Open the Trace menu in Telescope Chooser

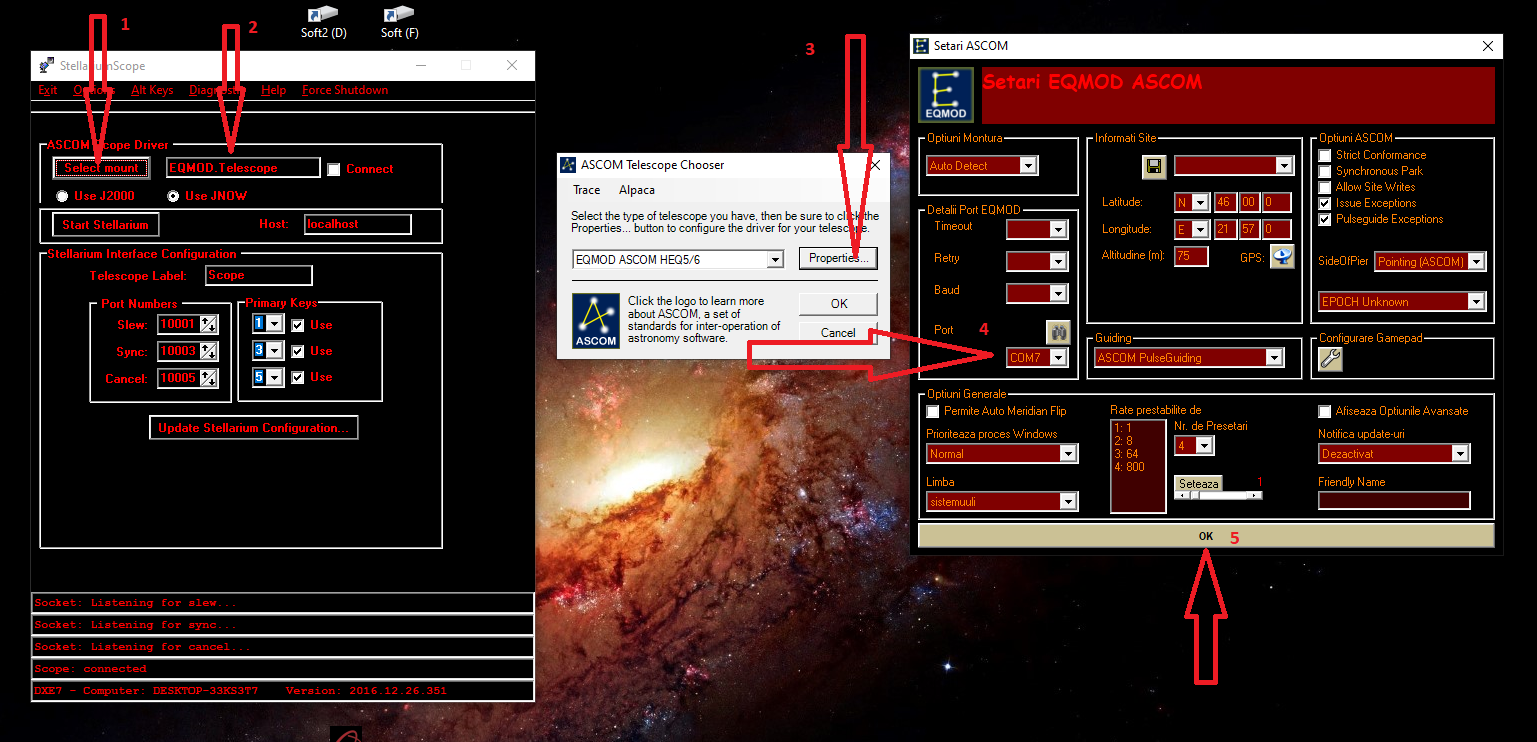coord(587,190)
